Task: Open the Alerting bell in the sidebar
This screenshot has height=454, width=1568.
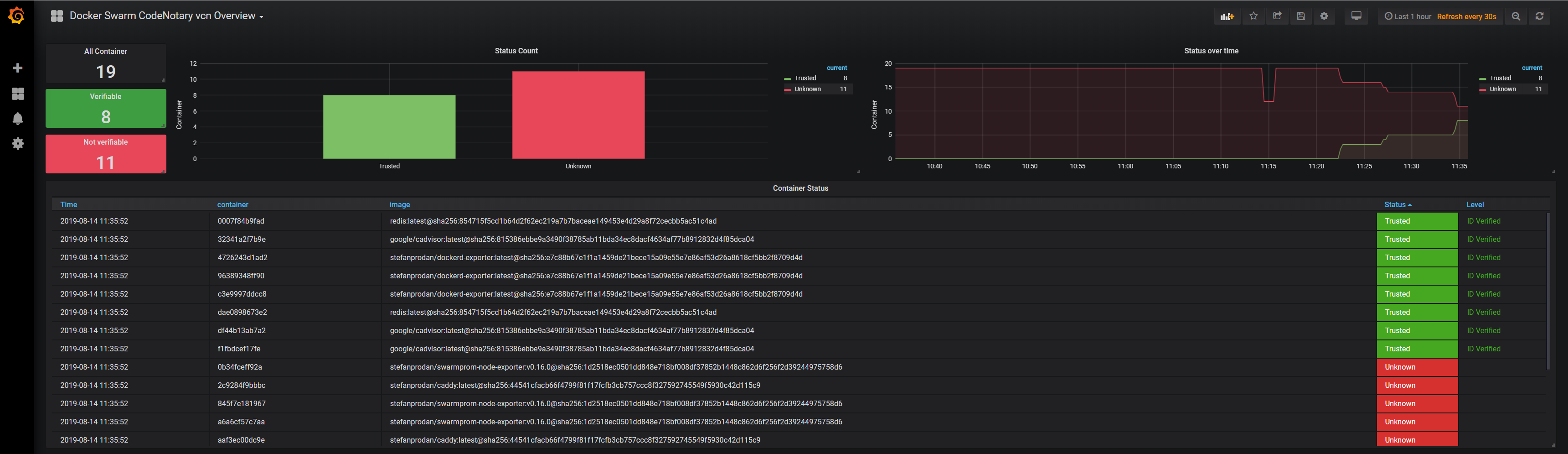Action: pyautogui.click(x=18, y=118)
